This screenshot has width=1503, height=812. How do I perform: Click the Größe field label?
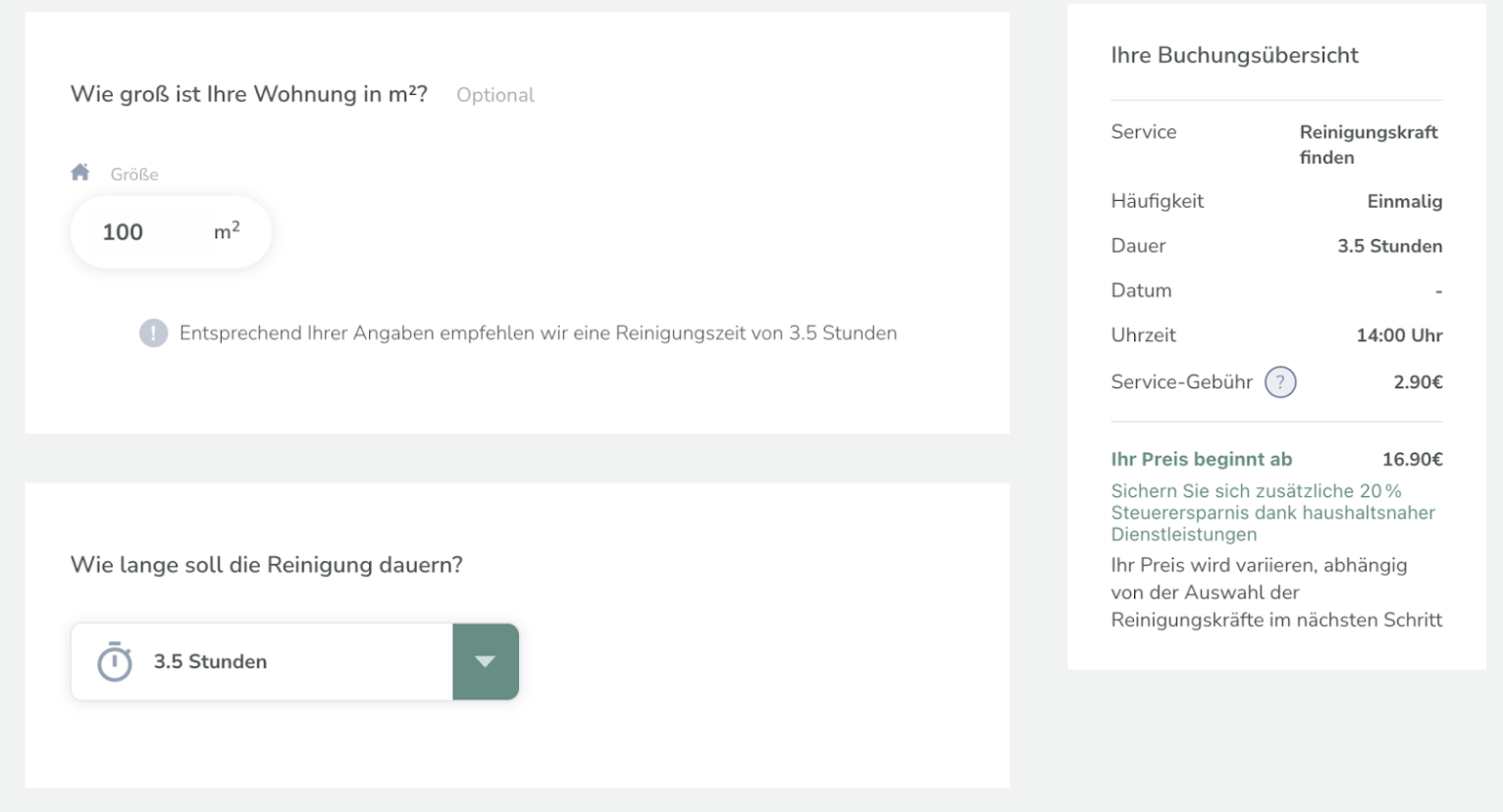pos(134,175)
